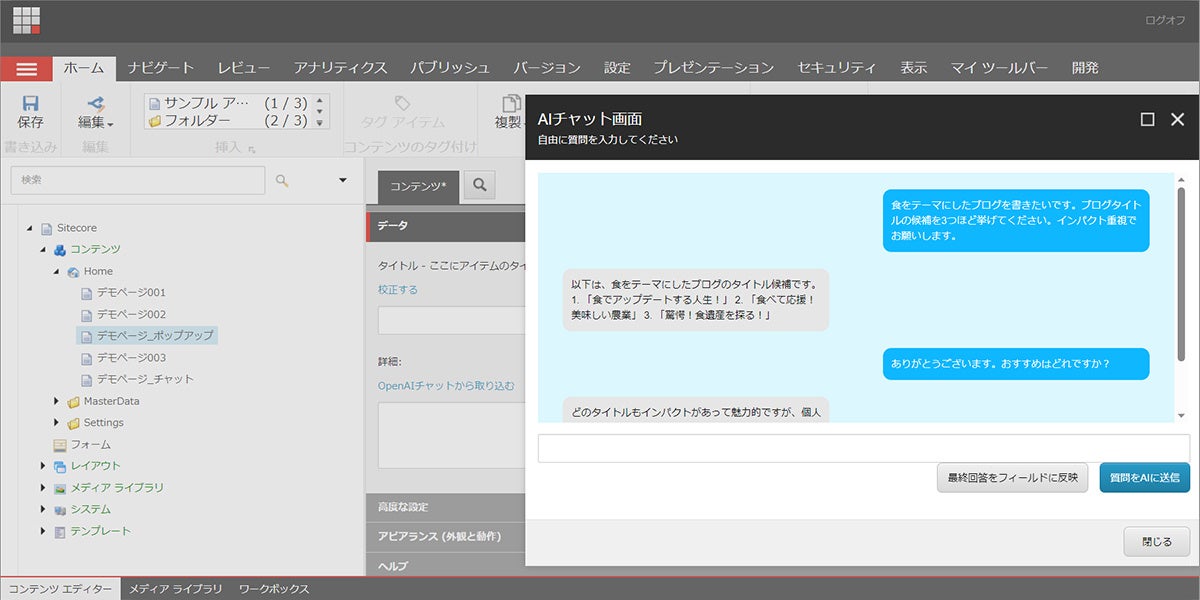This screenshot has width=1200, height=600.
Task: Click the 質問をAIに送信 button
Action: click(x=1144, y=478)
